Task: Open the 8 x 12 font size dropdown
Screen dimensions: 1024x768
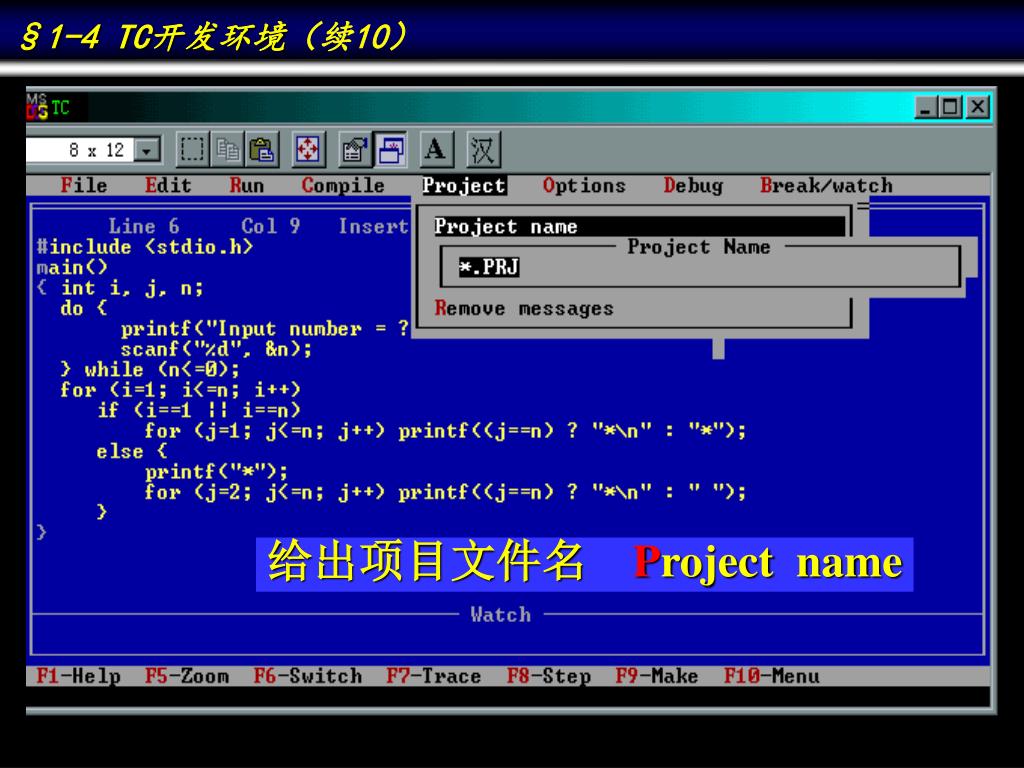Action: pos(147,150)
